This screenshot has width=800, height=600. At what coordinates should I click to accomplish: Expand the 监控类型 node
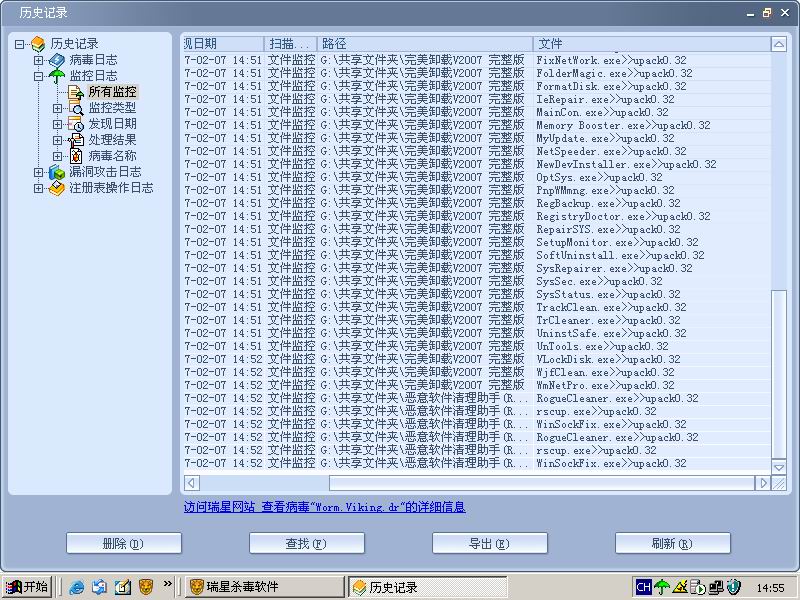58,108
